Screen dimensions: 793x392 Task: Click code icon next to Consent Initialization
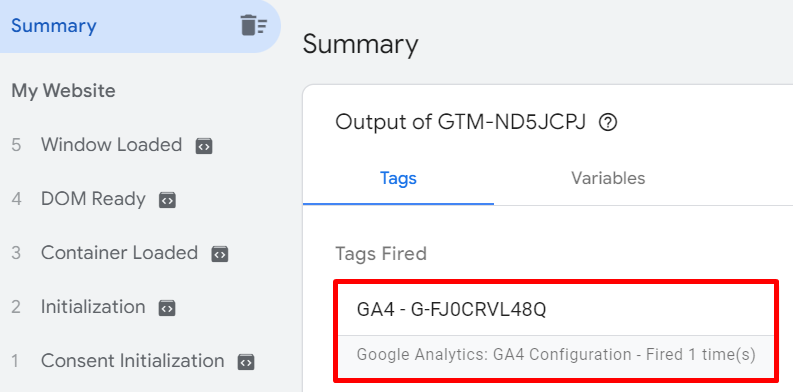coord(246,362)
